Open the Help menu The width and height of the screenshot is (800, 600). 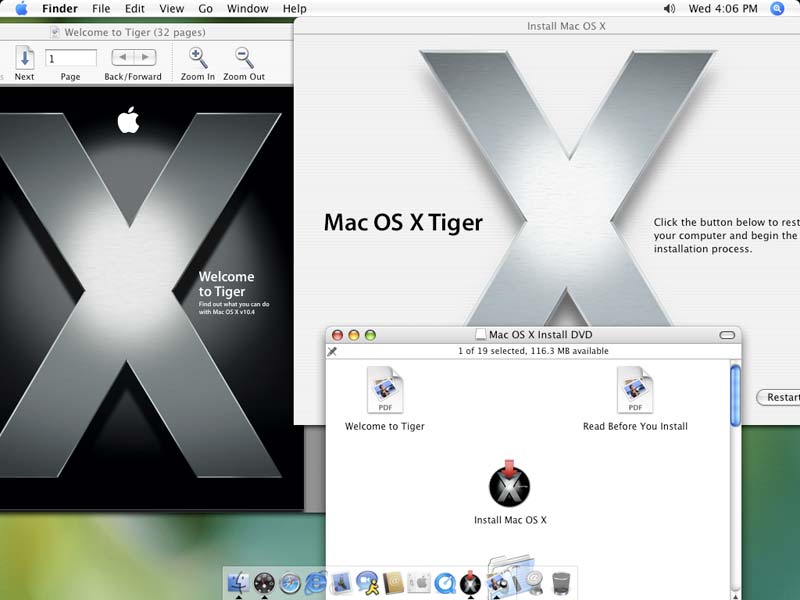[x=294, y=9]
